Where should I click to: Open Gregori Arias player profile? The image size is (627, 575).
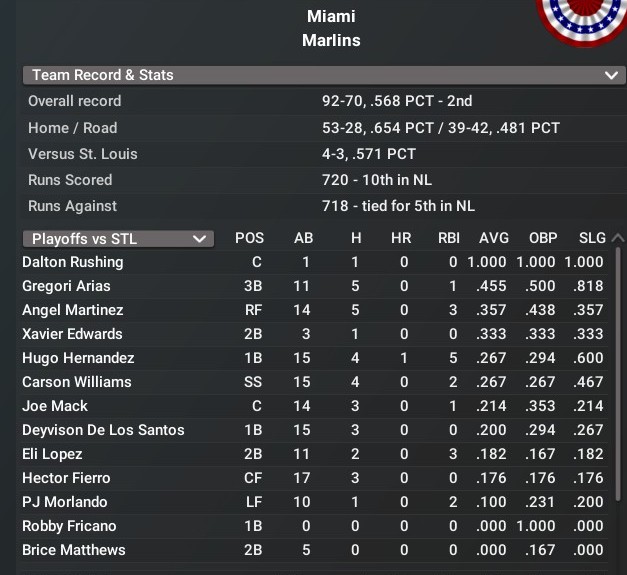(x=66, y=286)
